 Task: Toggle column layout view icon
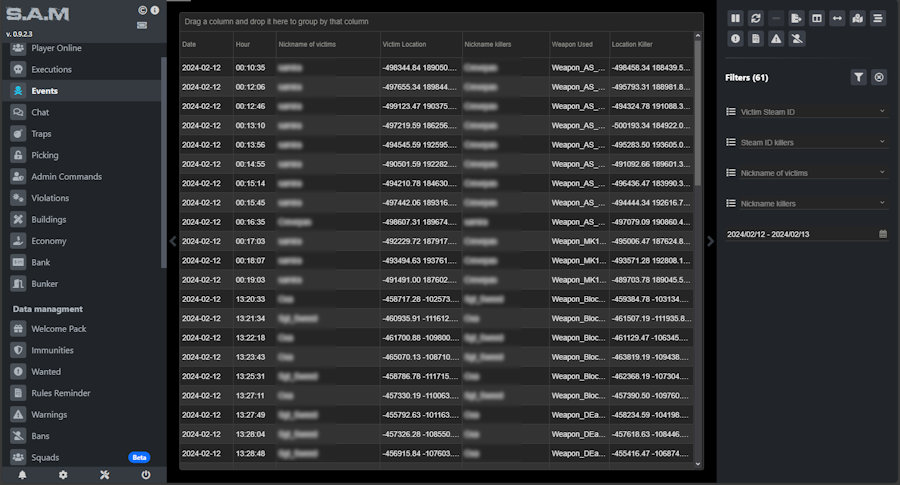[x=817, y=18]
